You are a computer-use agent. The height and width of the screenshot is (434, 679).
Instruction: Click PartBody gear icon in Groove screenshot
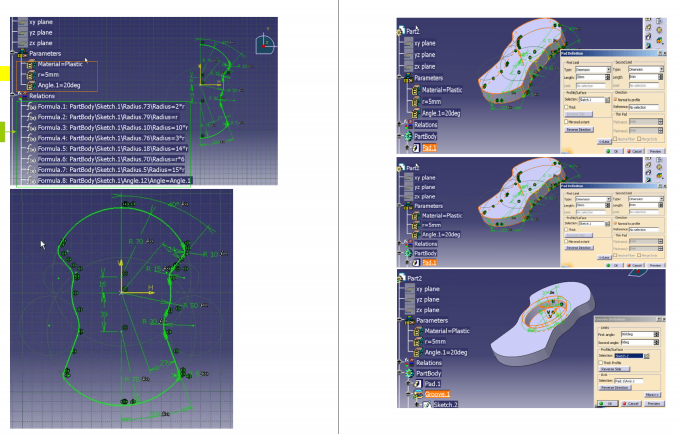click(410, 373)
